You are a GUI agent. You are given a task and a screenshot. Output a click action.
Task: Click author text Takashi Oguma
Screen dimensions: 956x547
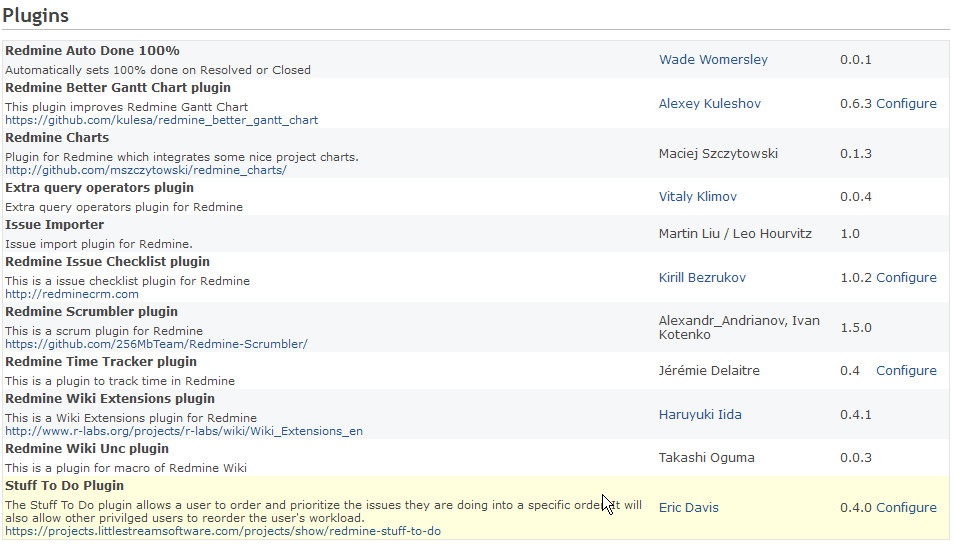[x=707, y=457]
